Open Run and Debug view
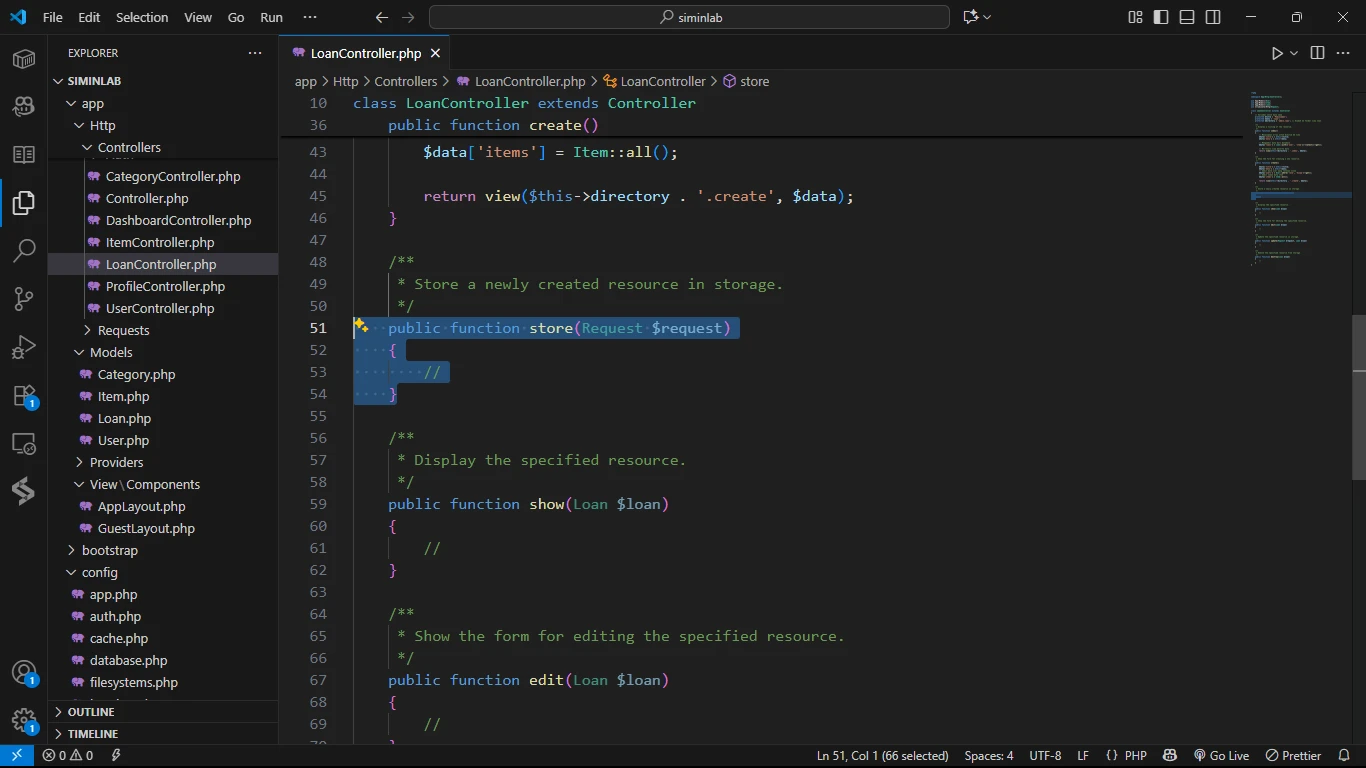Viewport: 1366px width, 768px height. coord(24,347)
